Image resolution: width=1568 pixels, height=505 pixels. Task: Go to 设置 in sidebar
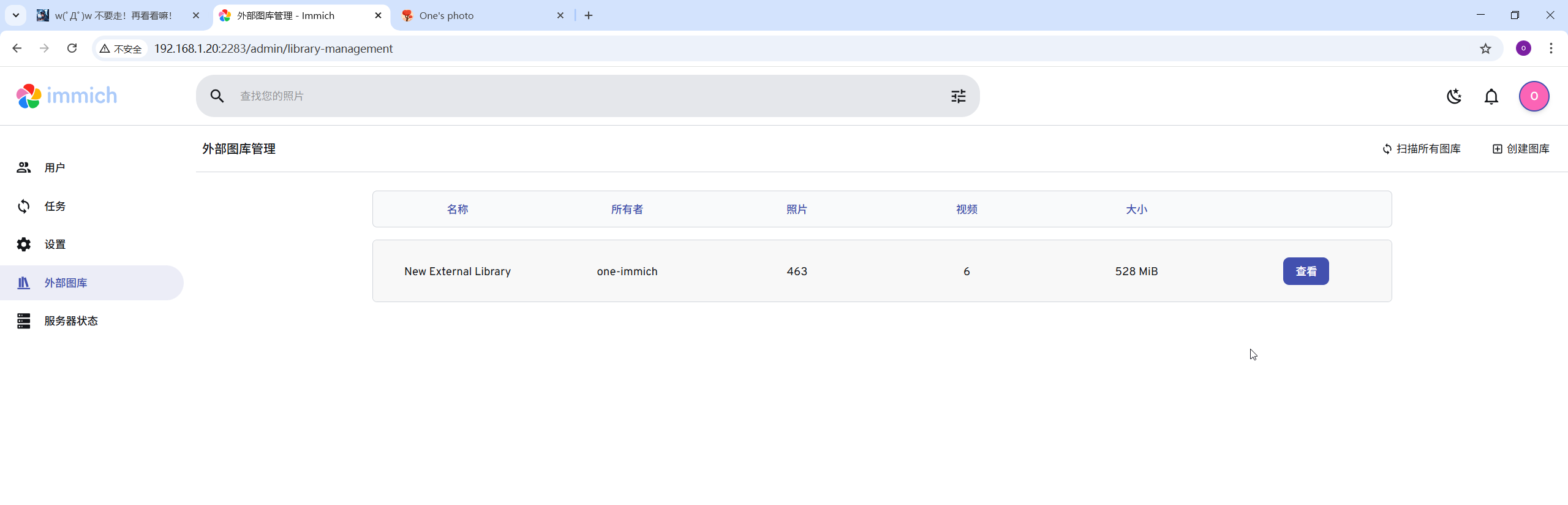55,245
